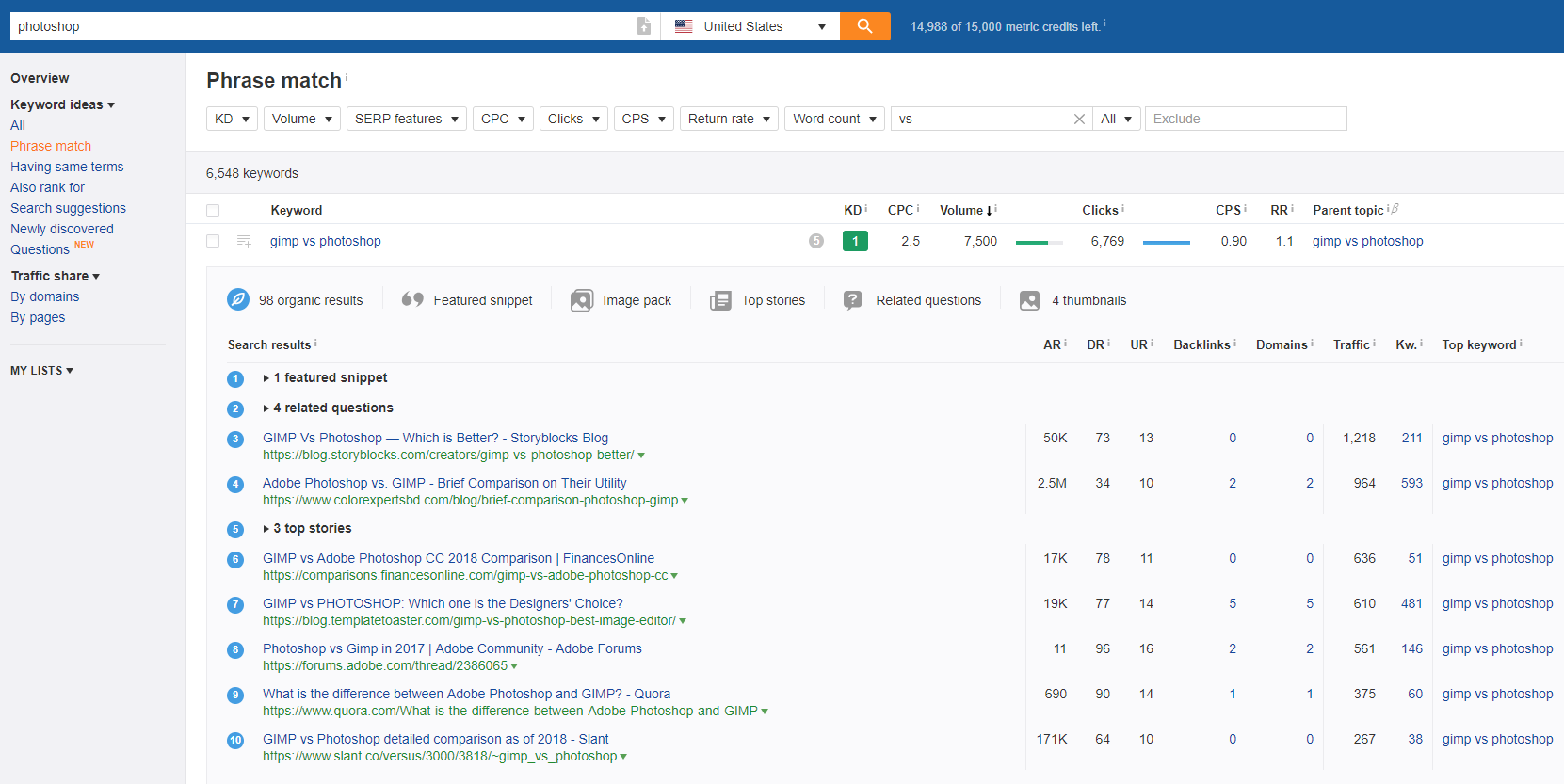
Task: Click the gray SERP features count badge 5
Action: (816, 241)
